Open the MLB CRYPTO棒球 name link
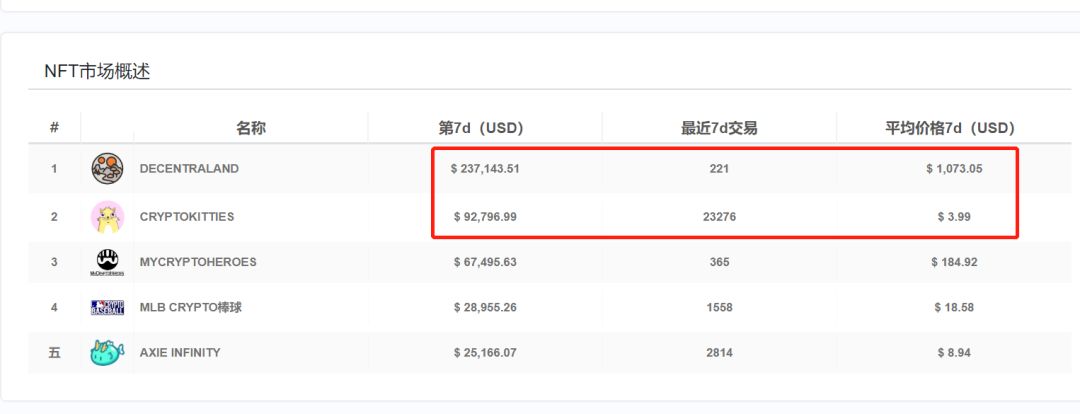The image size is (1080, 414). 191,307
